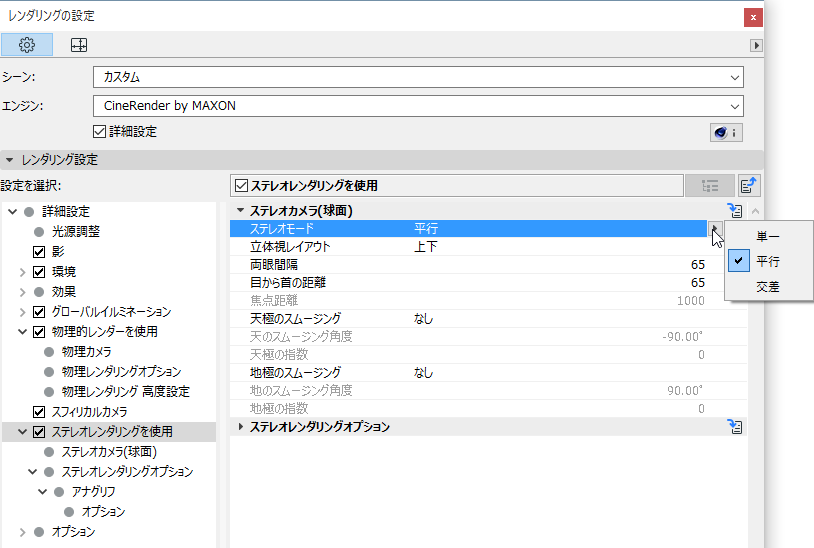Click the CineRender info button
The height and width of the screenshot is (548, 814).
(726, 132)
